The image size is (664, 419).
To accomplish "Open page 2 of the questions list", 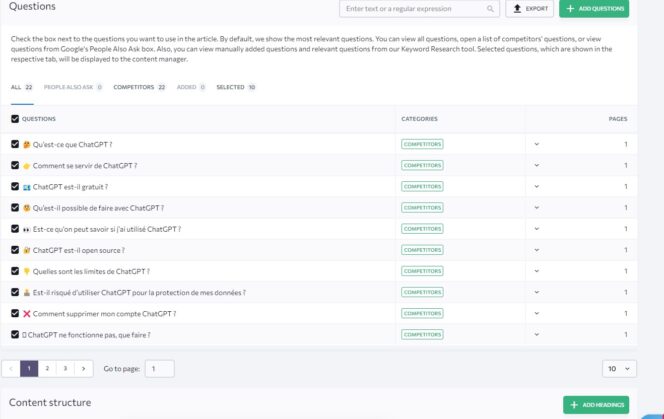I will tap(47, 368).
